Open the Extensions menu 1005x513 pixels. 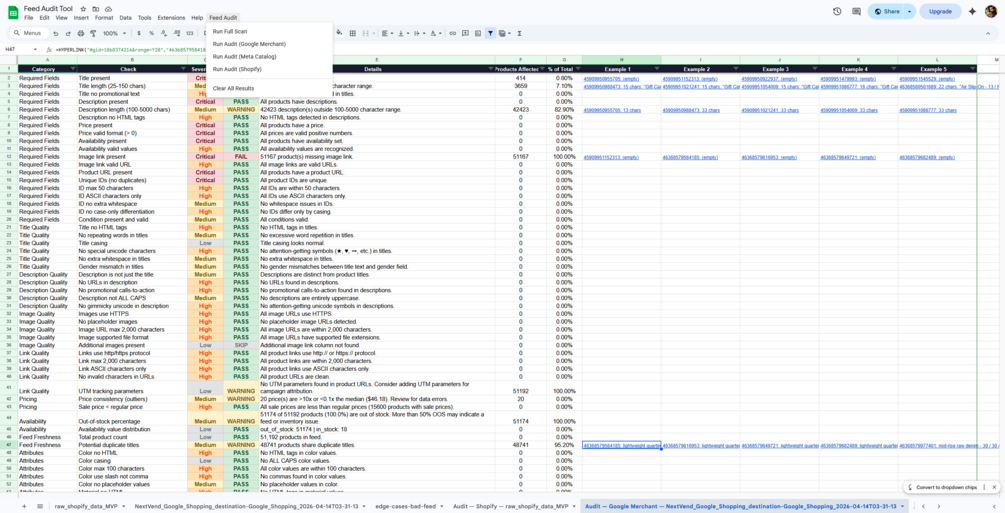point(171,18)
